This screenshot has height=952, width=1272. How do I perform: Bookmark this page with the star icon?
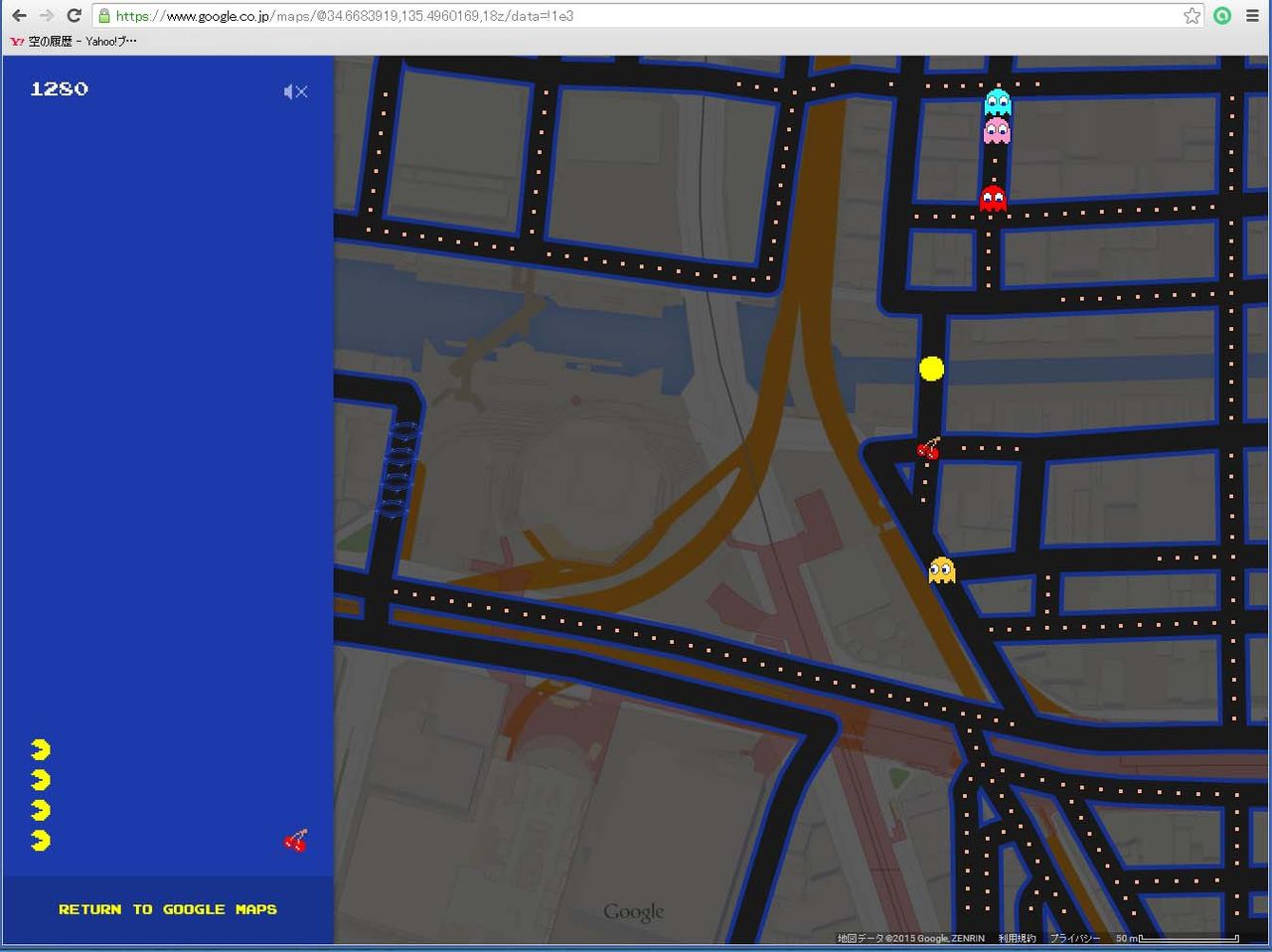(1192, 16)
